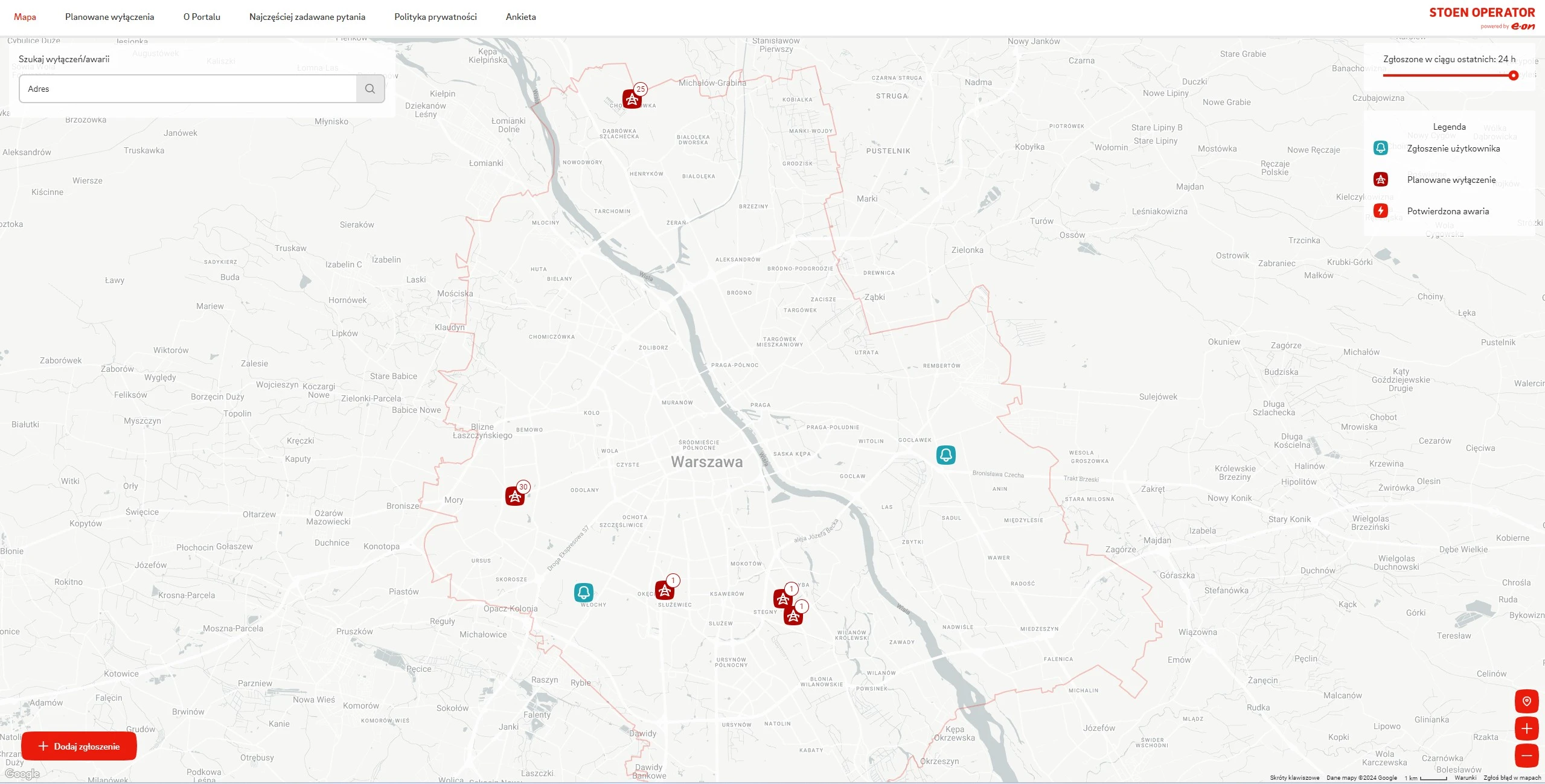Click the address search magnifier icon

(x=370, y=89)
